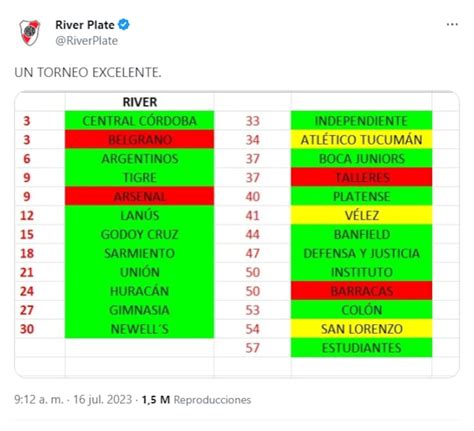
Task: Click the tweet timestamp 9:12 a. m.
Action: click(73, 399)
